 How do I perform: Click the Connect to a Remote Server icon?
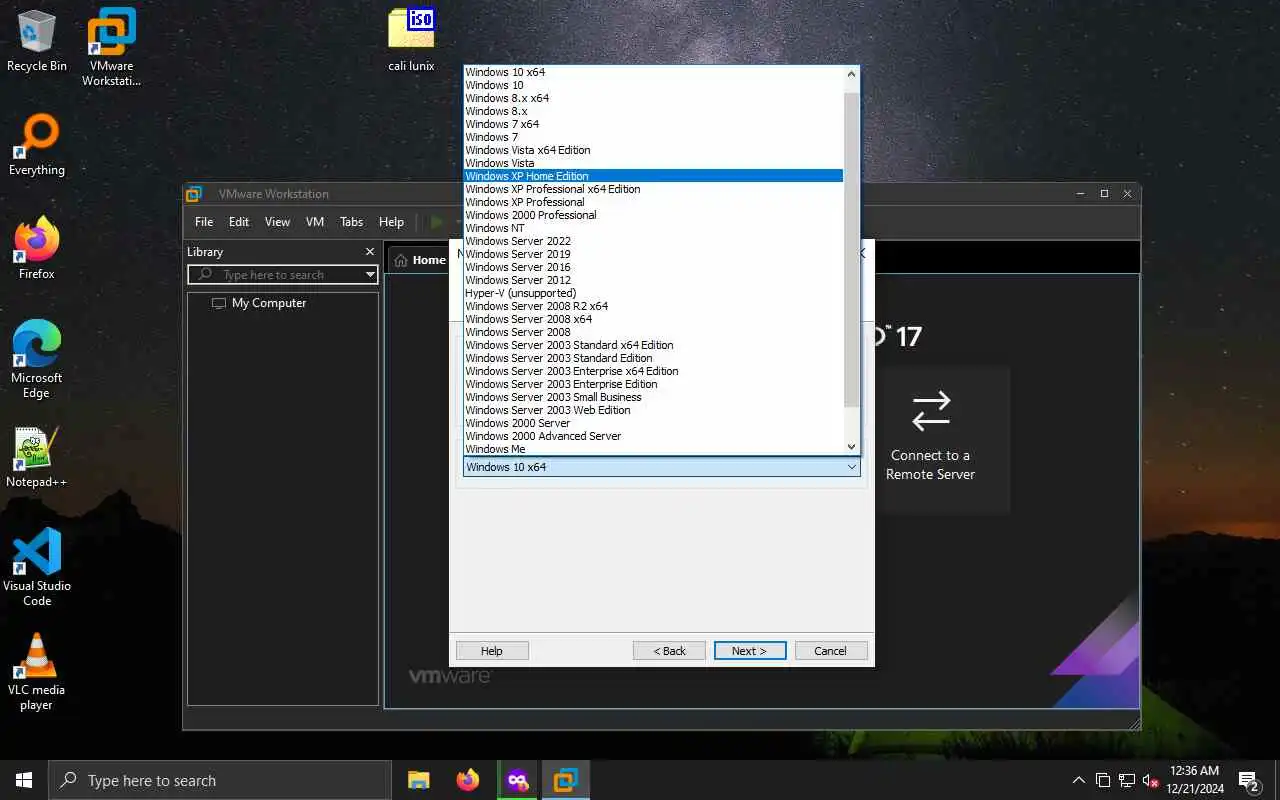[x=931, y=411]
